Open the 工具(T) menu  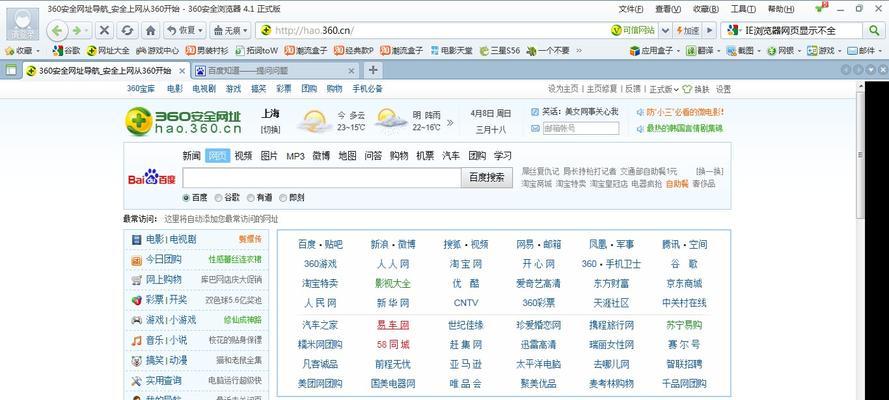tap(743, 9)
